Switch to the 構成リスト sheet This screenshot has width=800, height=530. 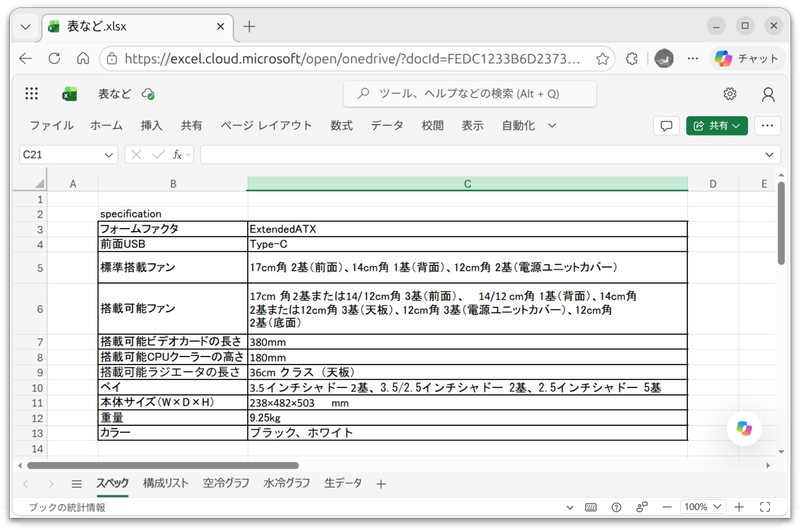[165, 484]
